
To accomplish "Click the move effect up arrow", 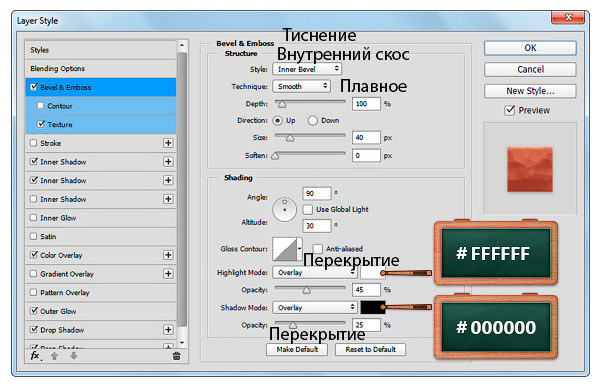I will [54, 356].
